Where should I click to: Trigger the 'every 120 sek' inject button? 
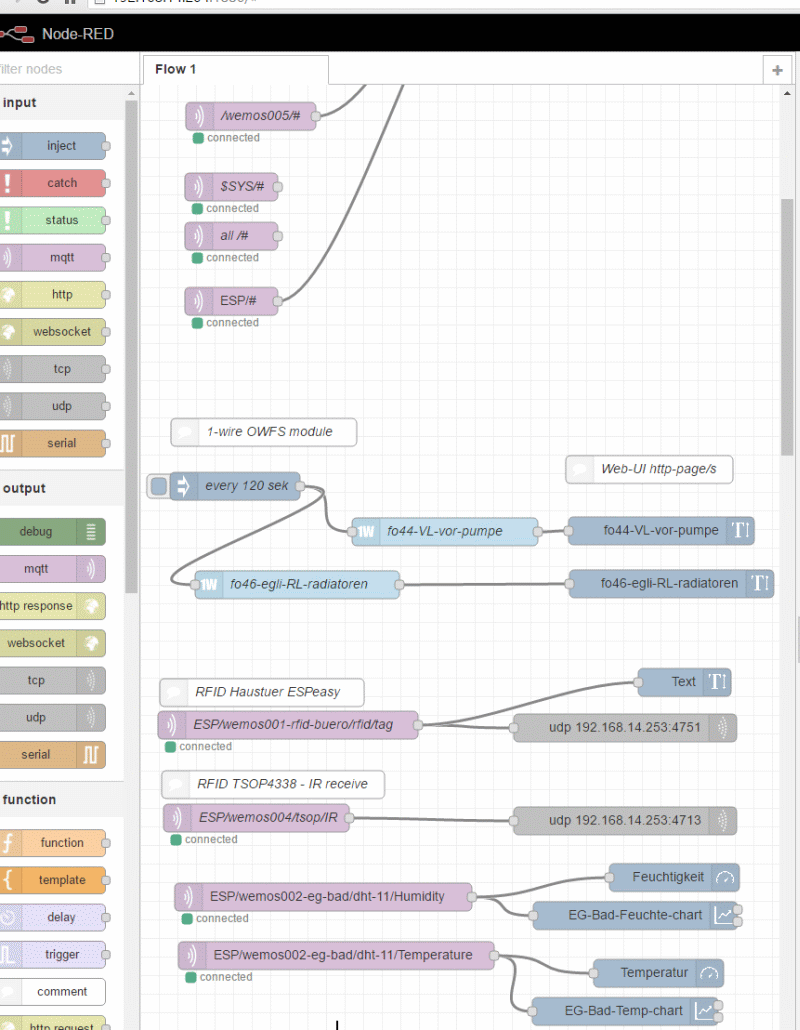[158, 486]
